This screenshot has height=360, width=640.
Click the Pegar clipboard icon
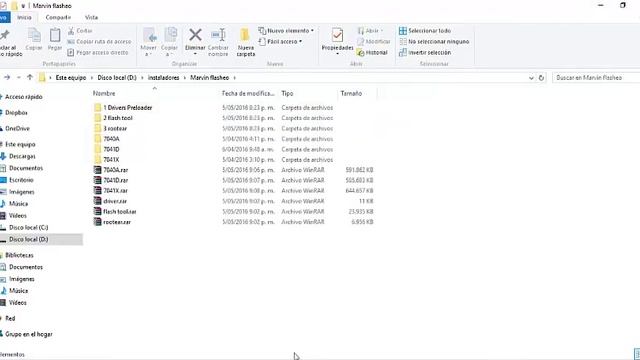55,36
